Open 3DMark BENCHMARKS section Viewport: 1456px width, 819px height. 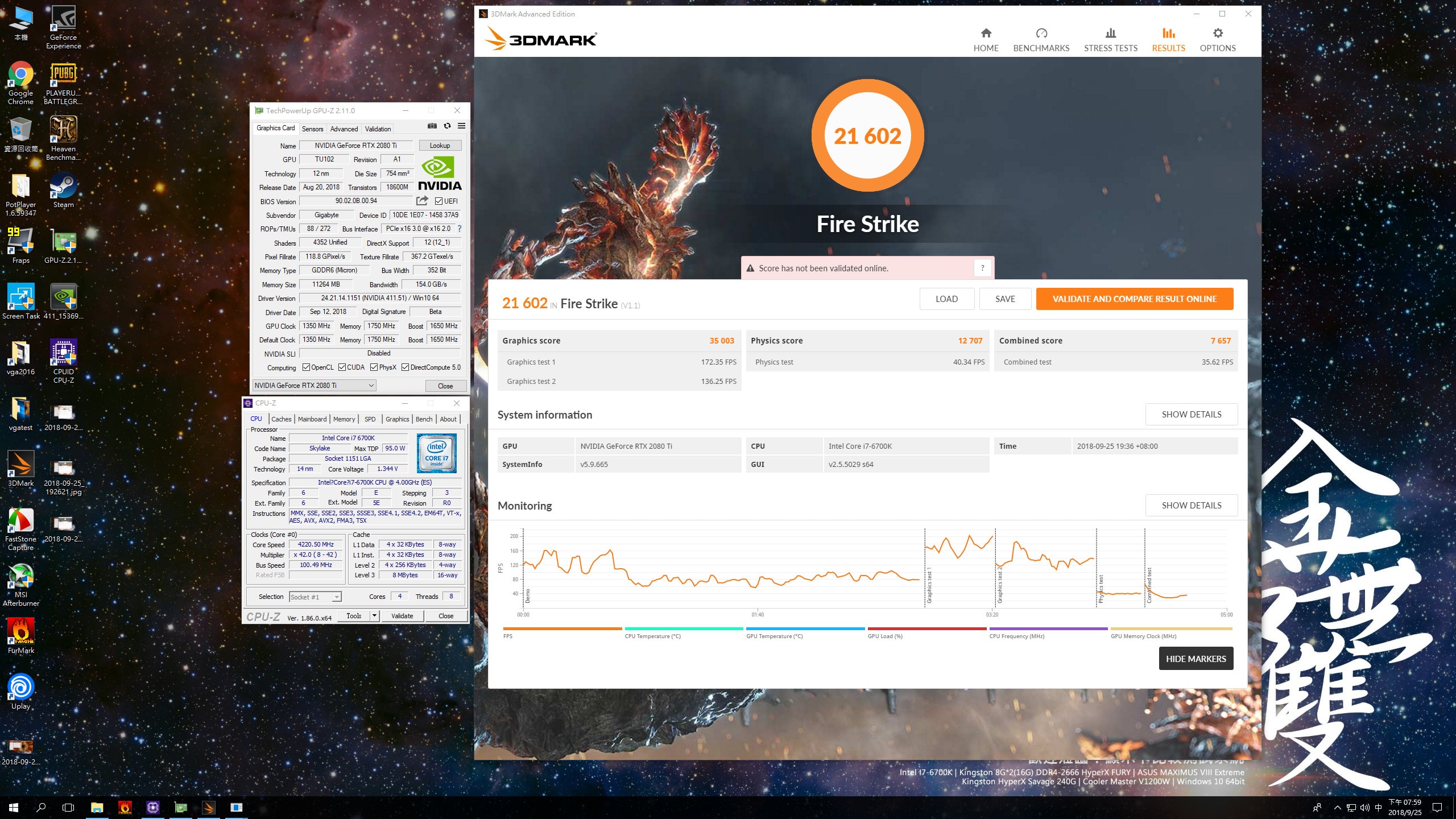pyautogui.click(x=1041, y=40)
